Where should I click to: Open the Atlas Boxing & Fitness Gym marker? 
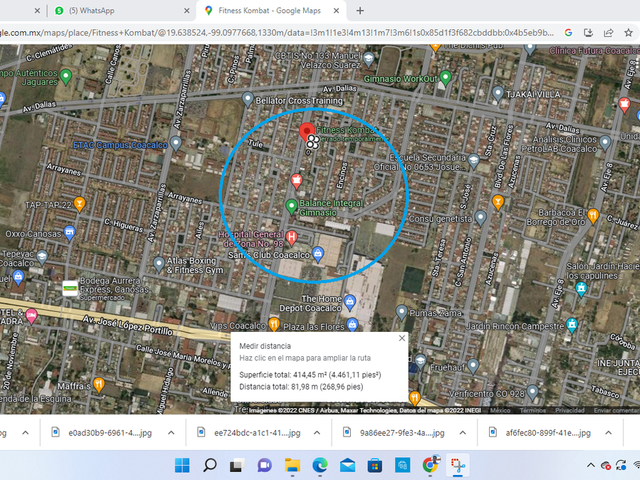coord(159,264)
